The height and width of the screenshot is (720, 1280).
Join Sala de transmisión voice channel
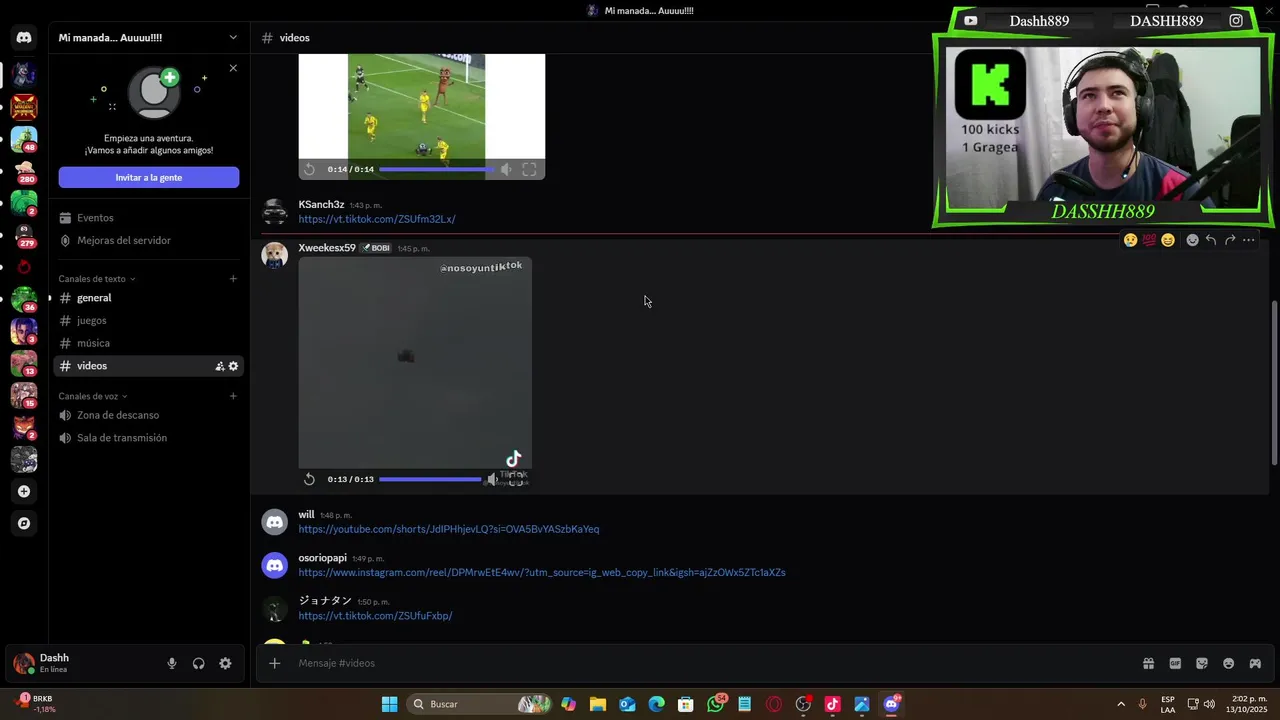[x=148, y=438]
